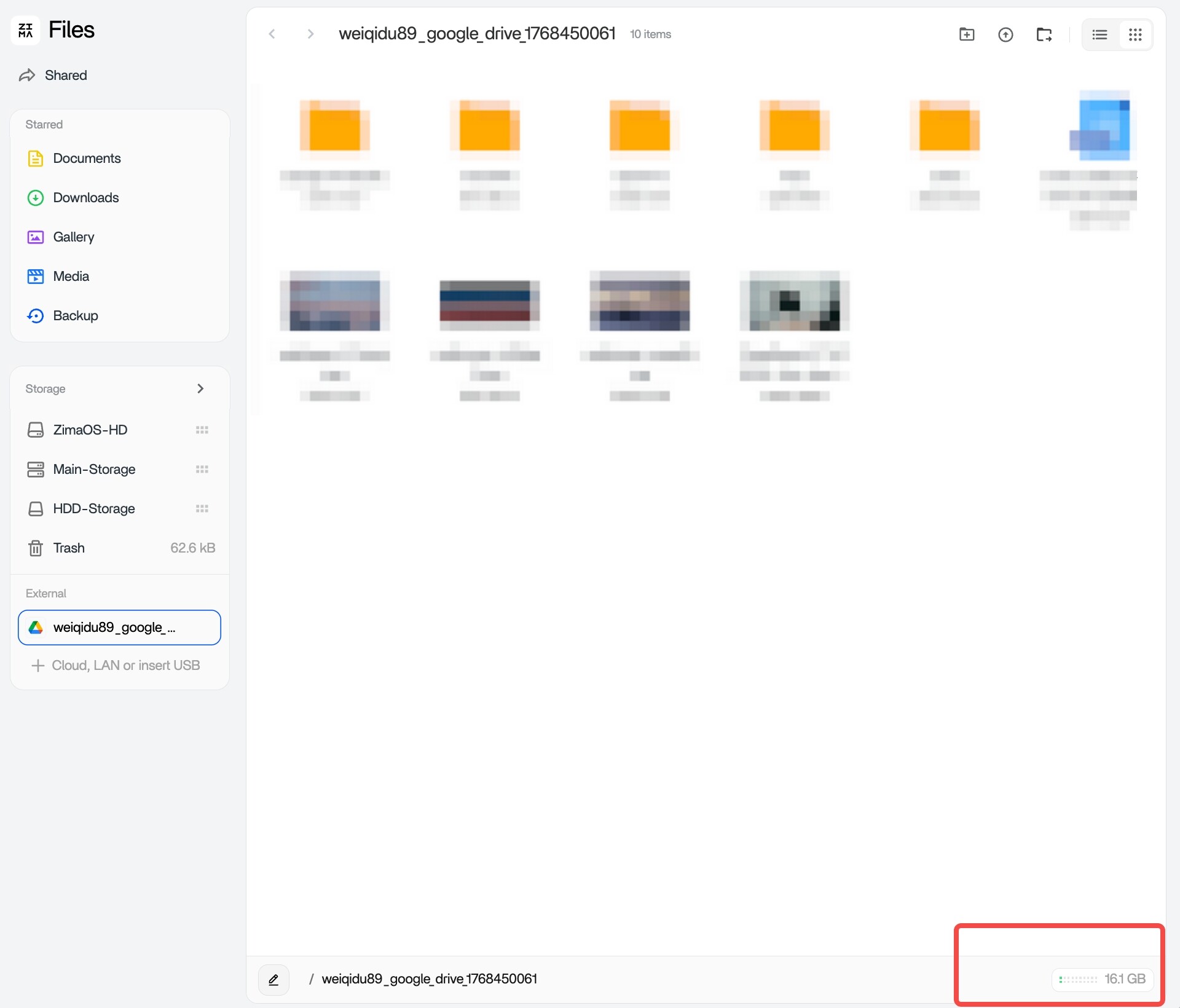Open ZimaOS-HD options dots icon

click(x=202, y=430)
